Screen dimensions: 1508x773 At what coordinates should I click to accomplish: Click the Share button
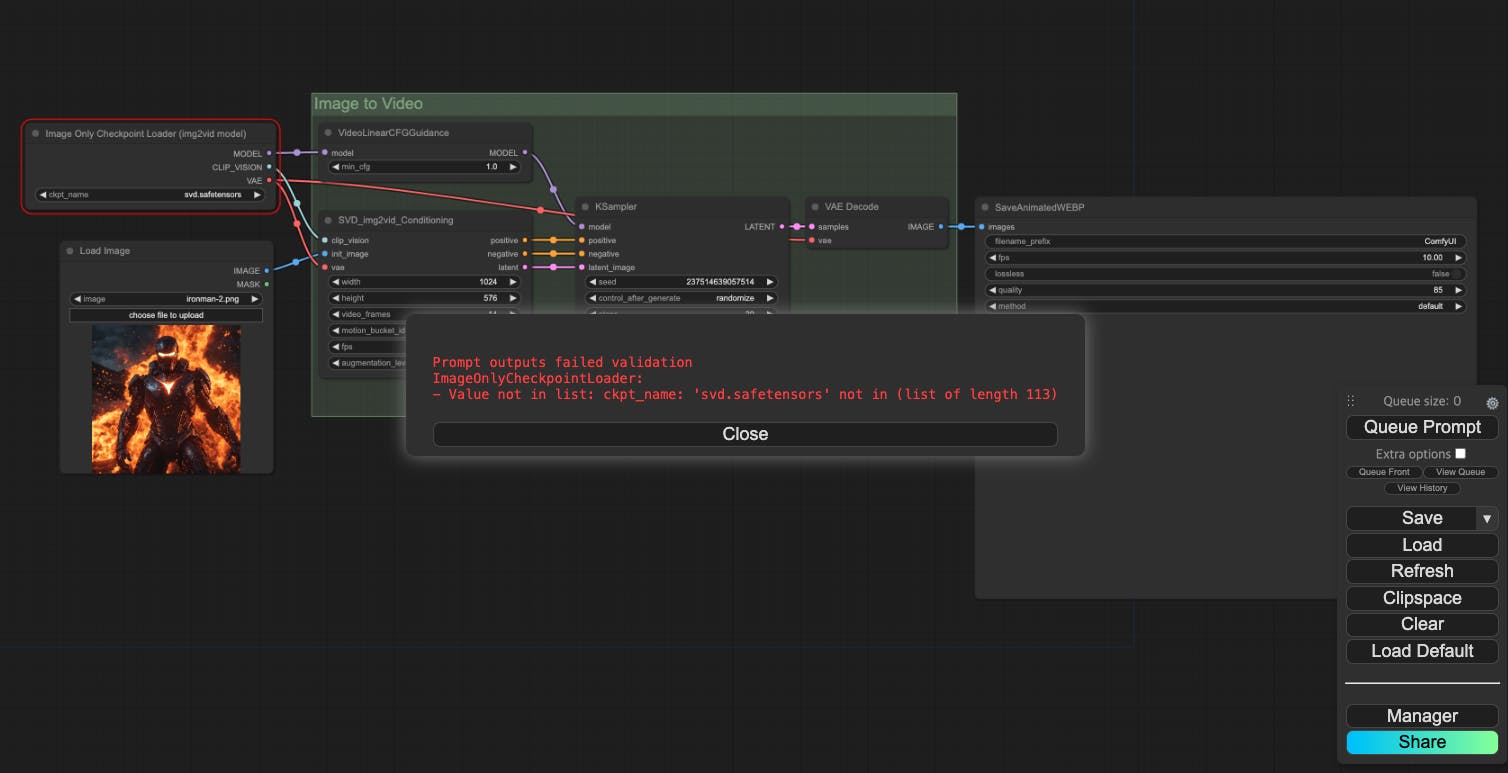[1422, 742]
